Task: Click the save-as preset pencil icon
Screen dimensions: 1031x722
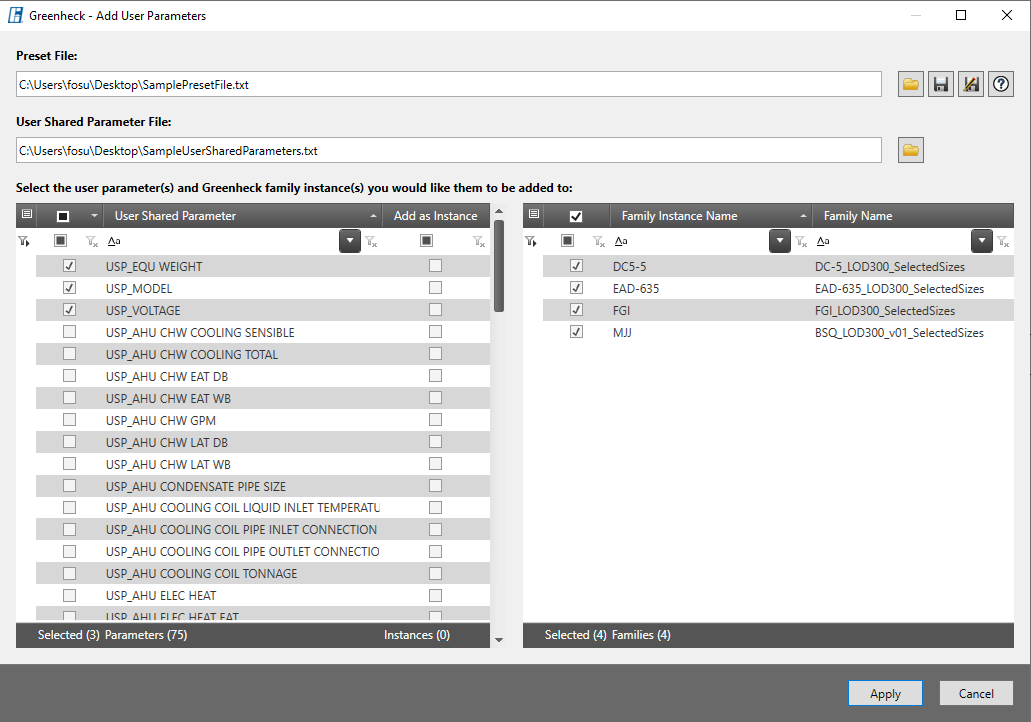Action: pos(971,84)
